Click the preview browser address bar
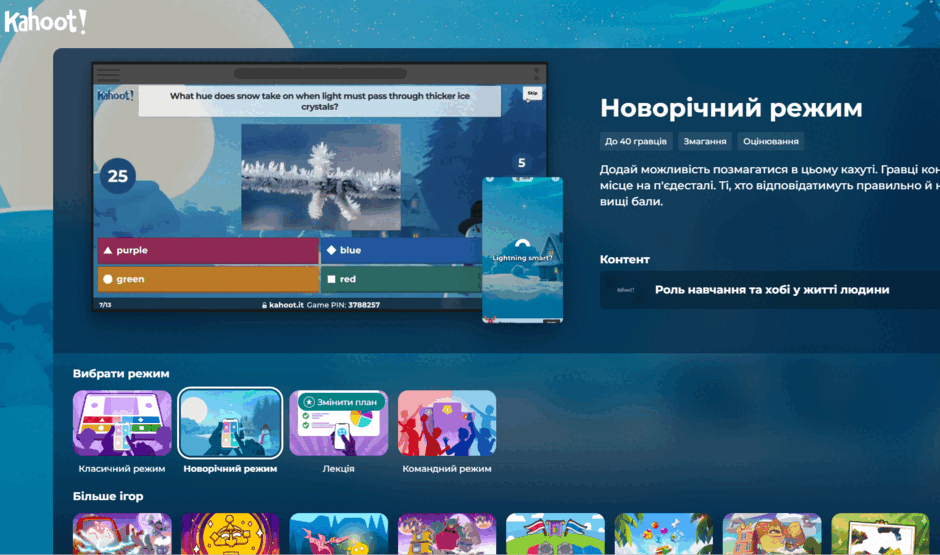This screenshot has width=940, height=555. (320, 73)
